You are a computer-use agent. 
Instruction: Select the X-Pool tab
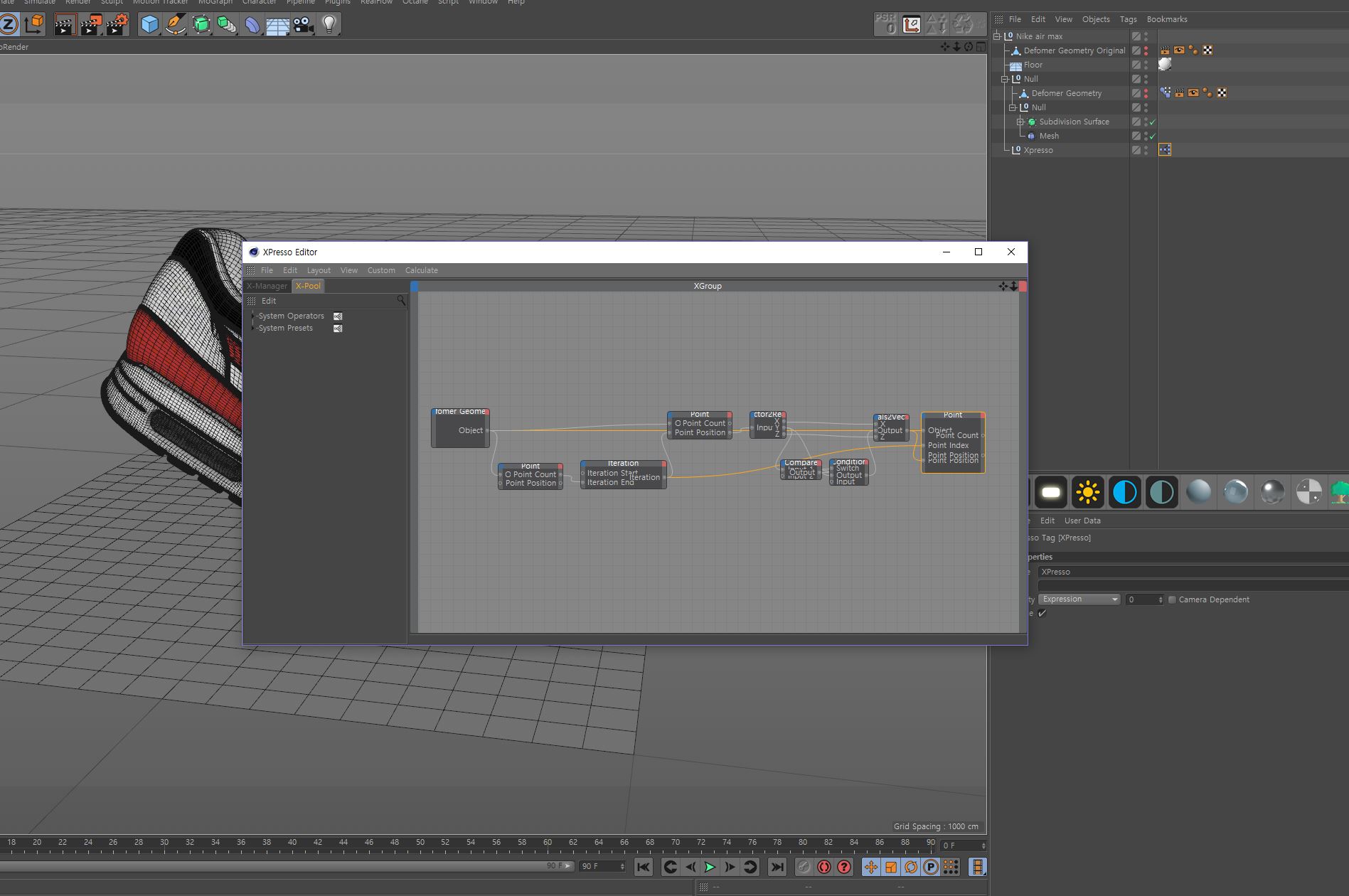coord(309,286)
